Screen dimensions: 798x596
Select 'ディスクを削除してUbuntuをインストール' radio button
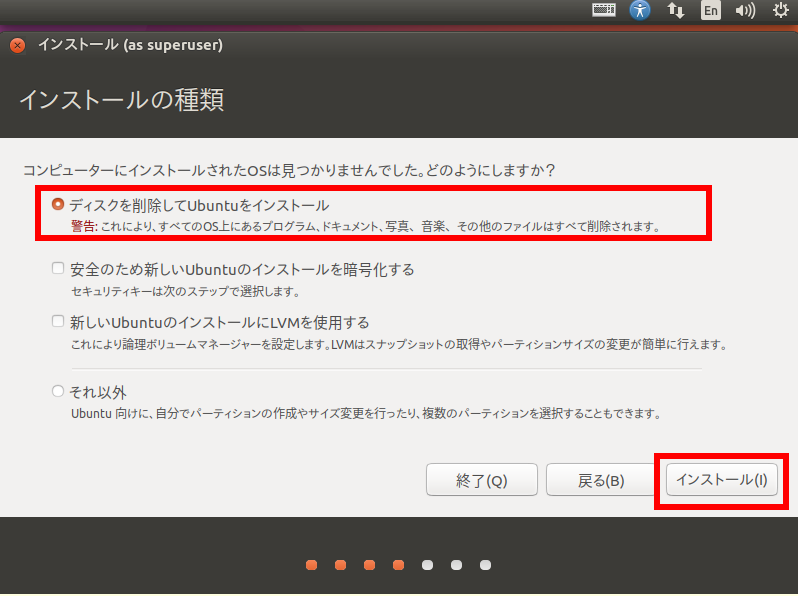58,204
